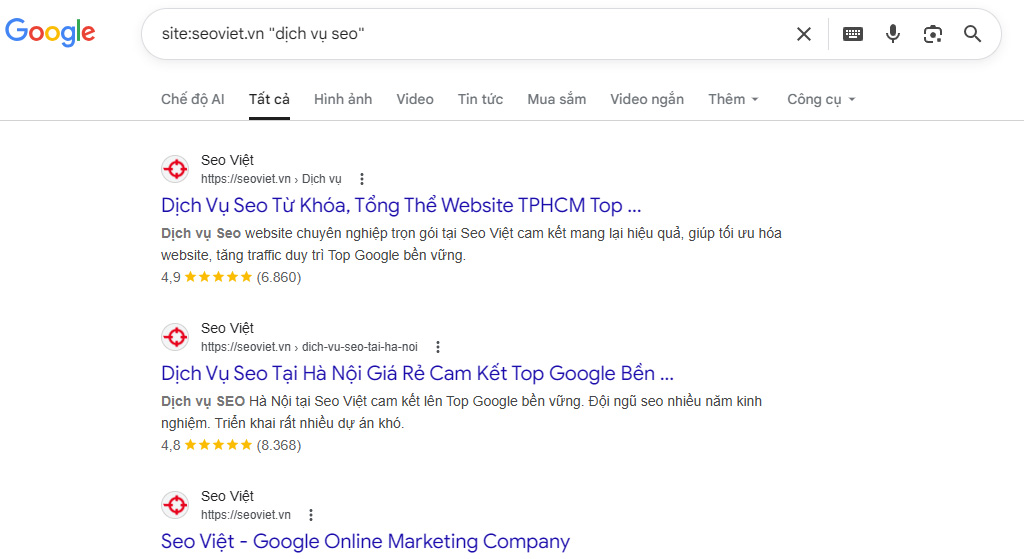Open the on-screen keyboard input tool

[852, 34]
